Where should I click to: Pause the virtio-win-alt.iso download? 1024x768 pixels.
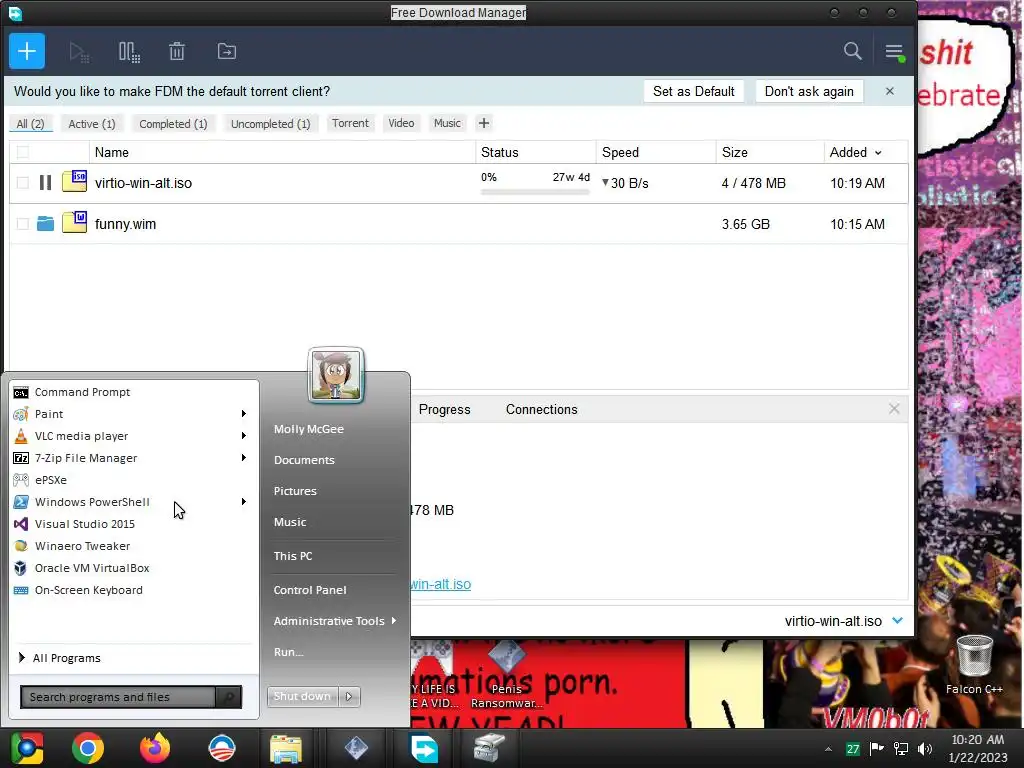[45, 183]
